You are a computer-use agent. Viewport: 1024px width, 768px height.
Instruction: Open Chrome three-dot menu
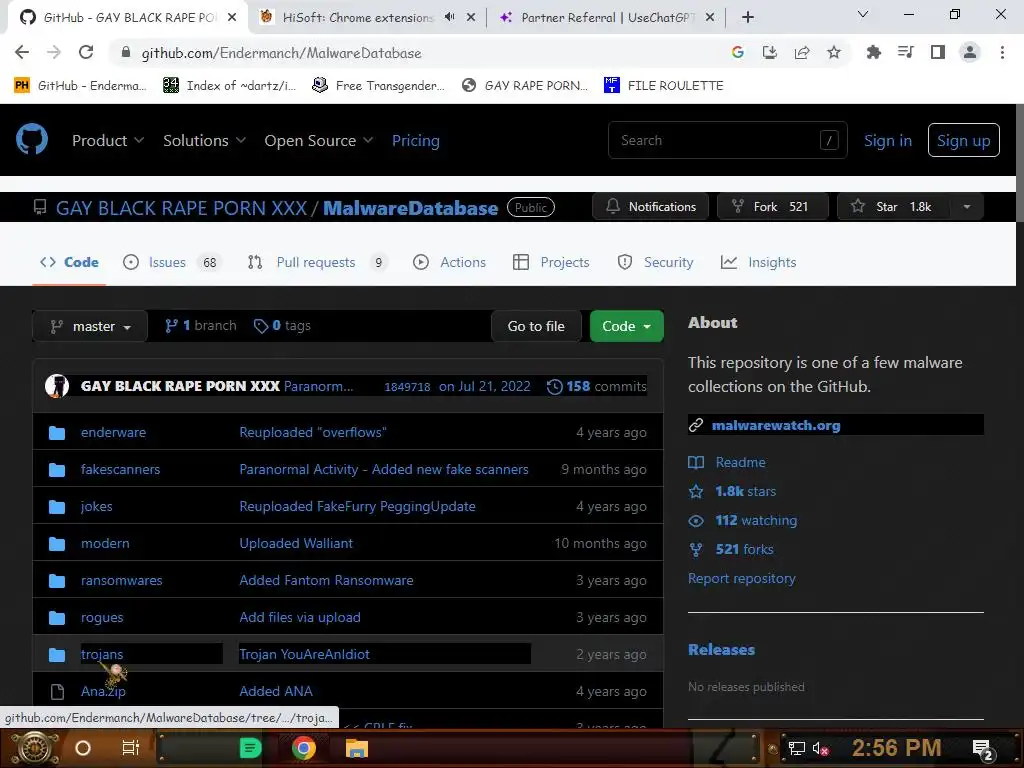(1002, 52)
